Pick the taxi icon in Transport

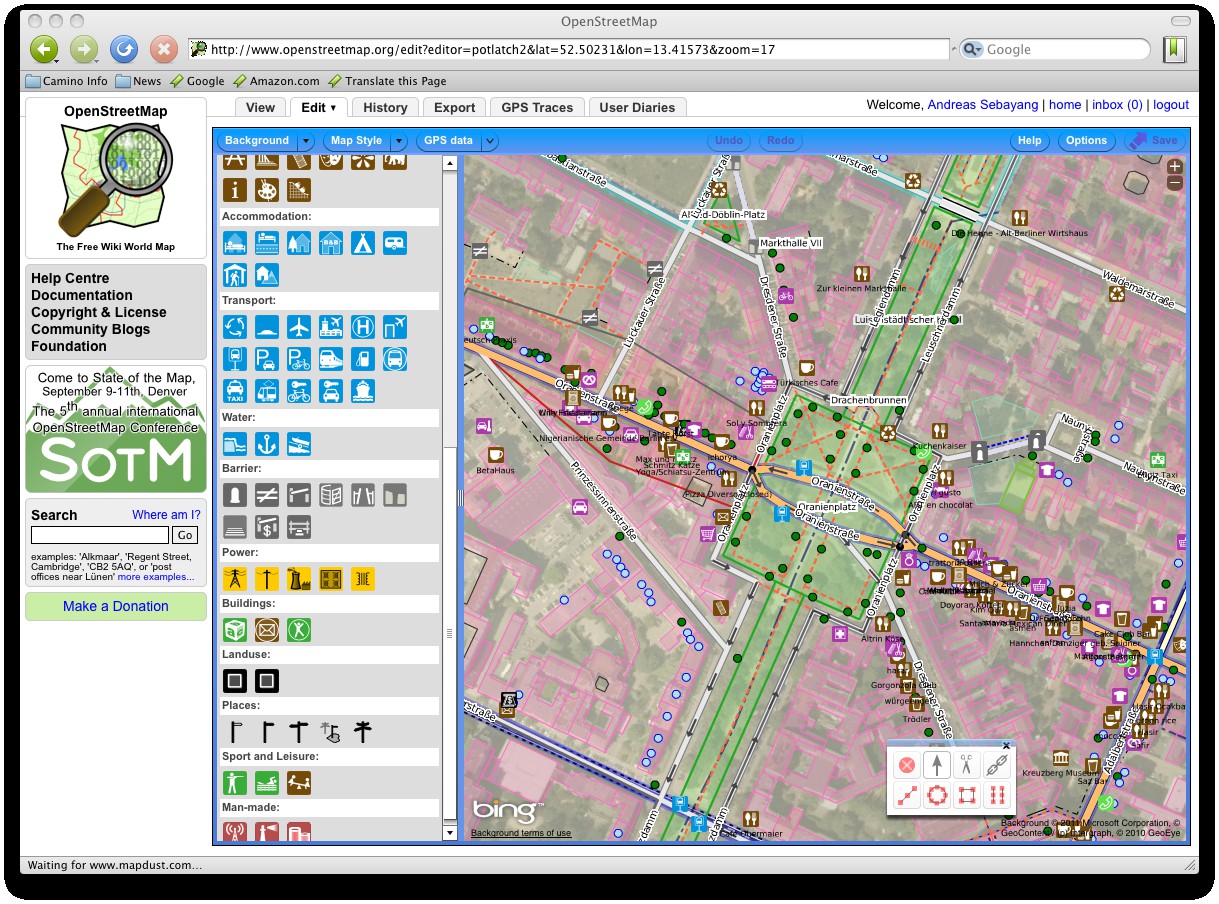[x=235, y=390]
